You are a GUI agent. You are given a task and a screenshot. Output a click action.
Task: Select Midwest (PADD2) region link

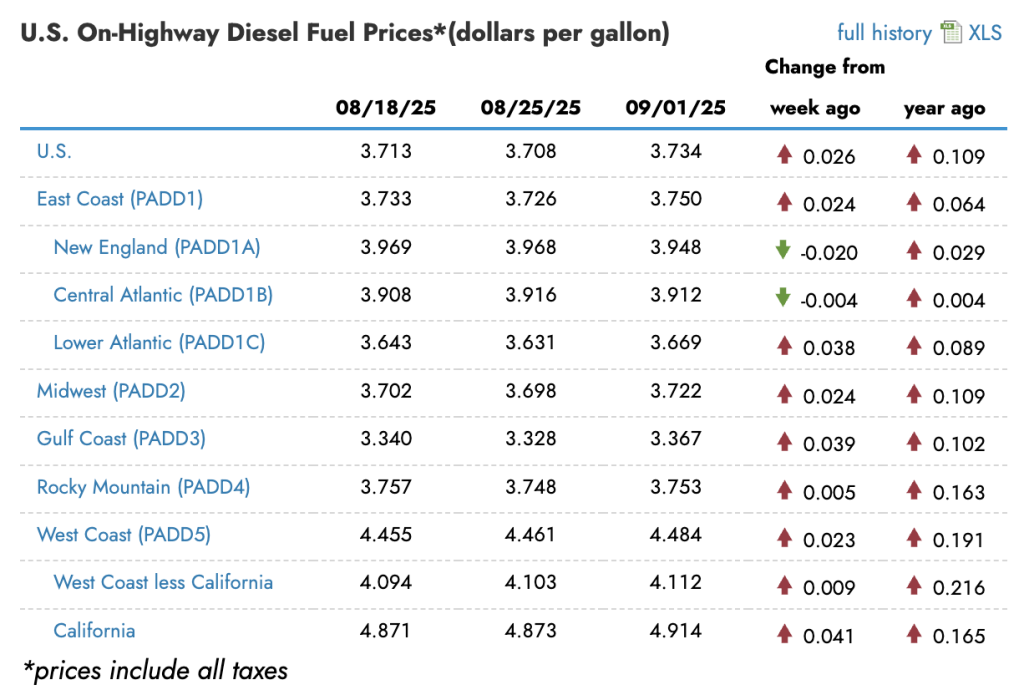click(111, 391)
